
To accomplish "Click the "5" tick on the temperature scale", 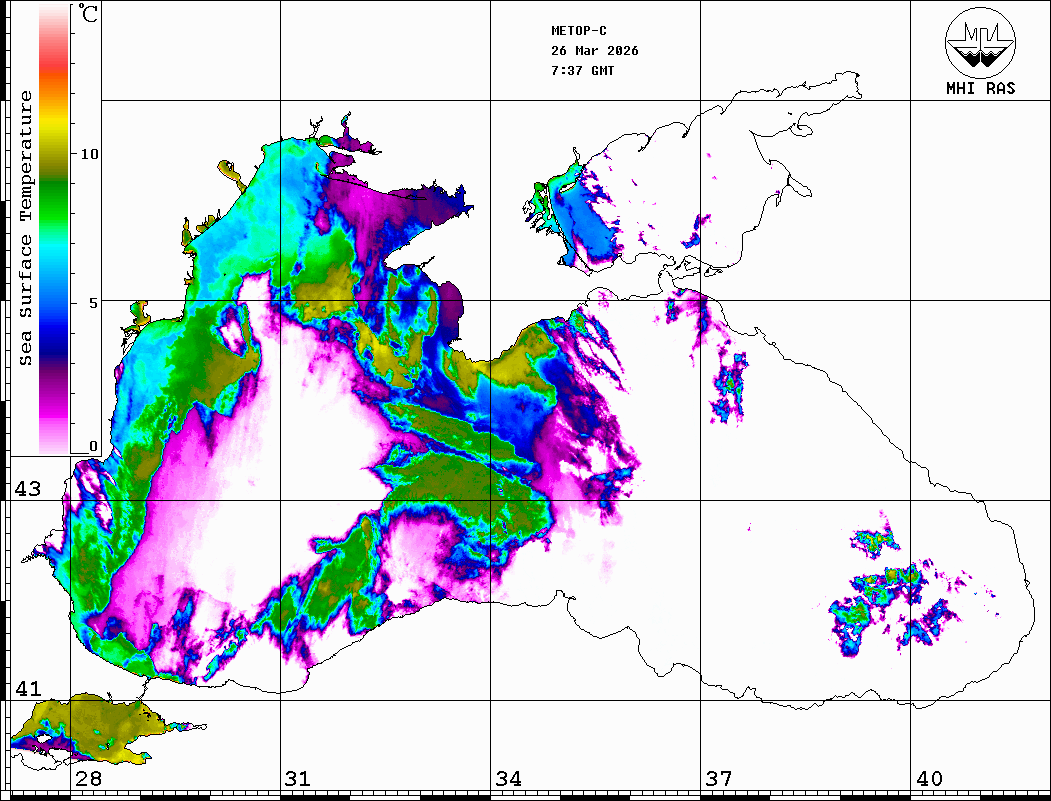I will [x=93, y=302].
